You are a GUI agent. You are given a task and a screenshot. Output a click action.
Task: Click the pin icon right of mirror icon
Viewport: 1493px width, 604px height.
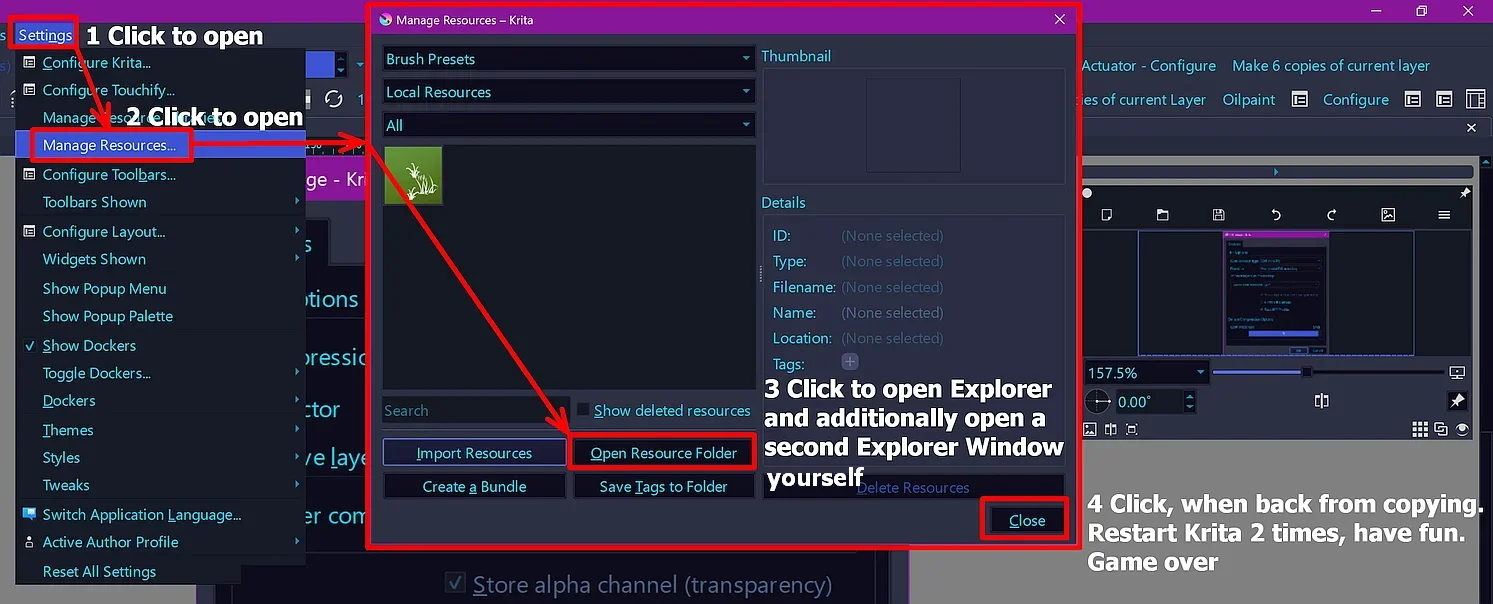click(1457, 400)
